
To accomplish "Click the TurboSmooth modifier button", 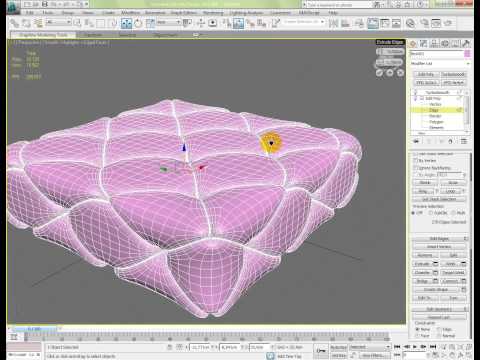I will tap(453, 74).
